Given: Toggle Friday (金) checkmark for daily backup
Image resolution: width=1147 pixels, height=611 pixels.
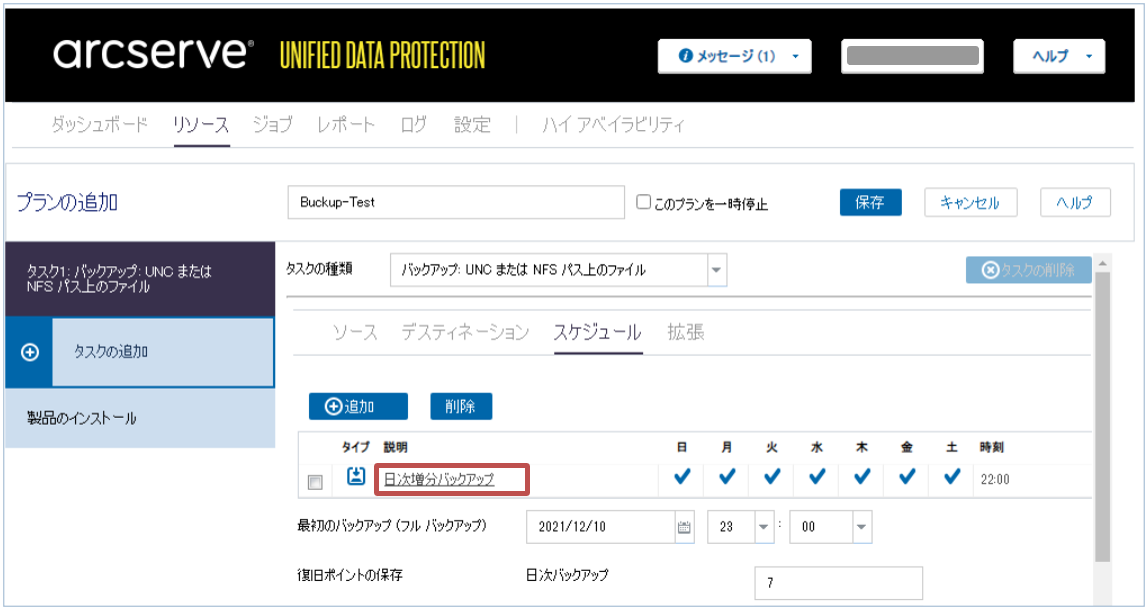Looking at the screenshot, I should [x=907, y=477].
